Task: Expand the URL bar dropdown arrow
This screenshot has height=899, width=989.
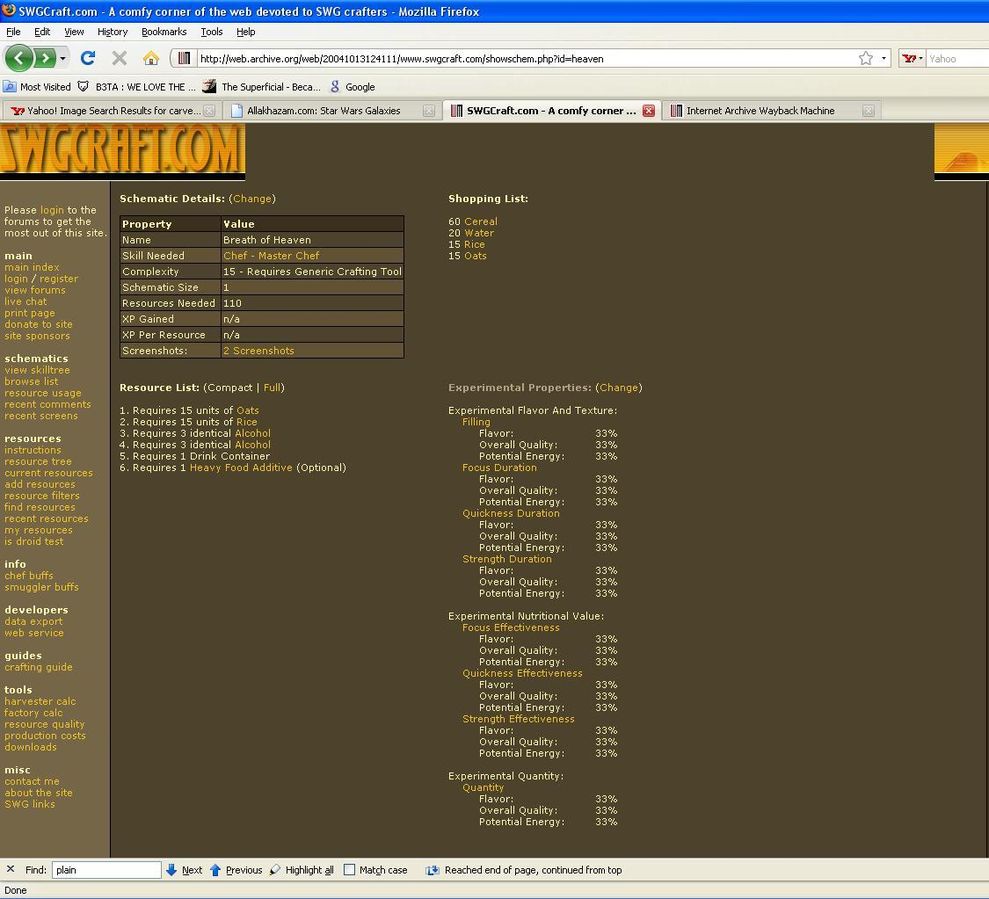Action: pyautogui.click(x=884, y=58)
